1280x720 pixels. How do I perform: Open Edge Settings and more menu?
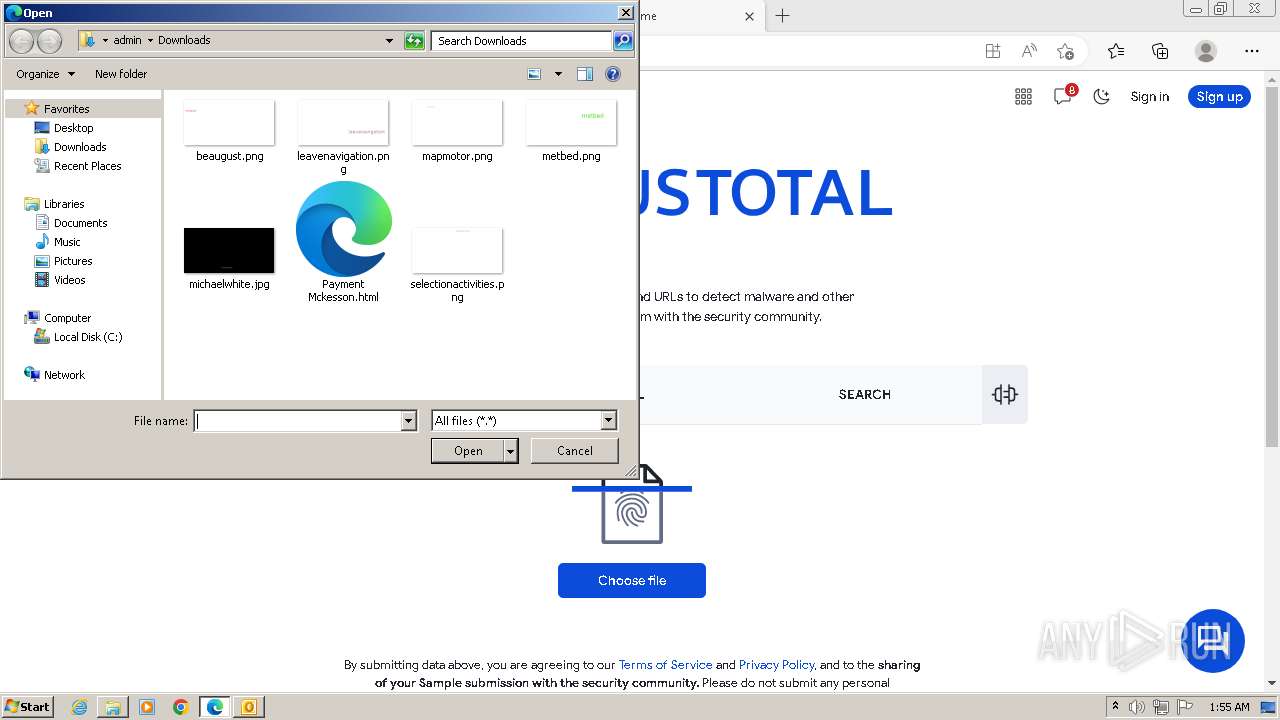[1252, 51]
